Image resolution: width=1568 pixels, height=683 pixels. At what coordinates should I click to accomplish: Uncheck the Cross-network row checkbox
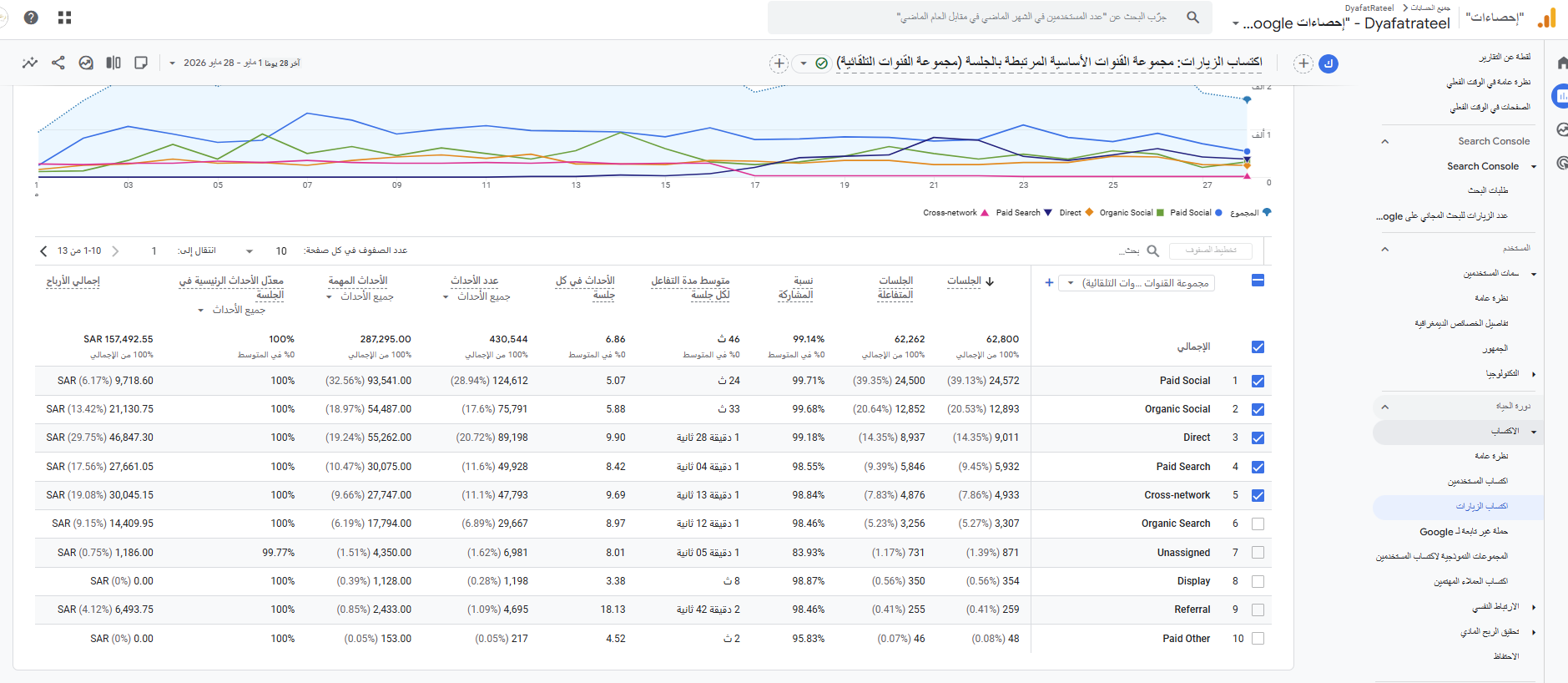tap(1258, 495)
